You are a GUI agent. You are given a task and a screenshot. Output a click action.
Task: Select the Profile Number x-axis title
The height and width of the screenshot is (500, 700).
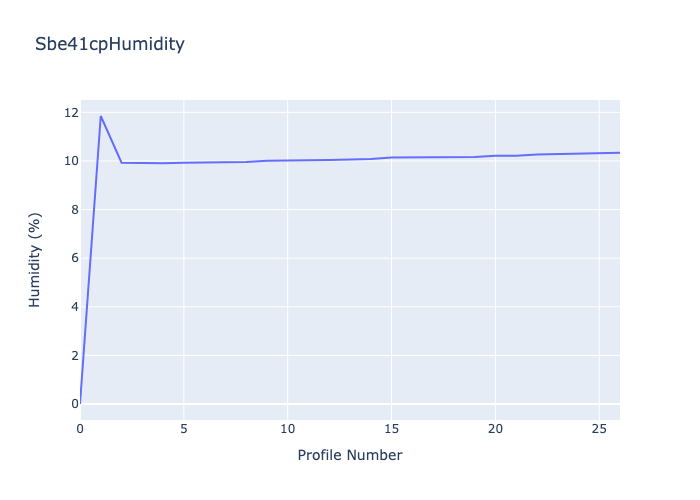click(x=349, y=455)
